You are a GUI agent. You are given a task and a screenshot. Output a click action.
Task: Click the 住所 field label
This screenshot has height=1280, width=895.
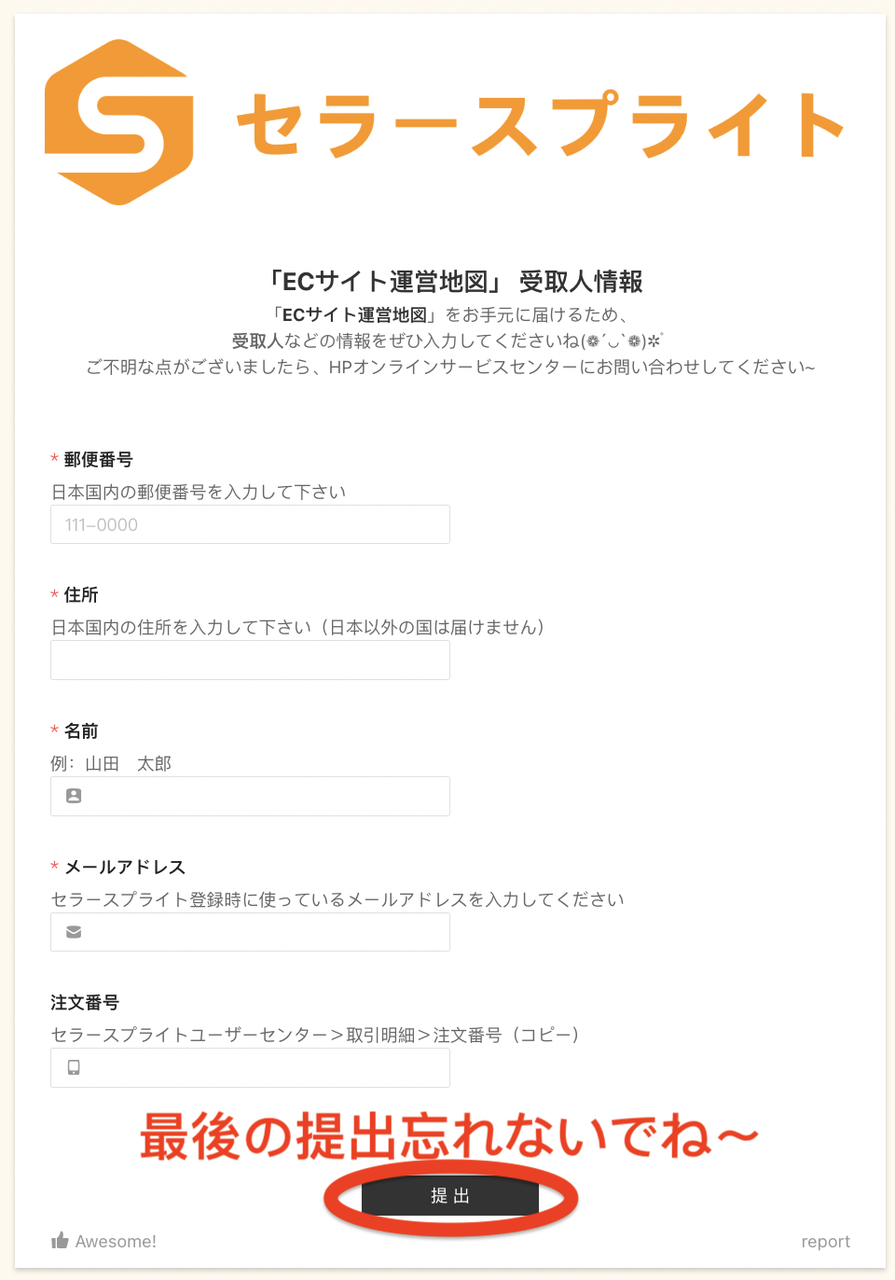click(81, 595)
